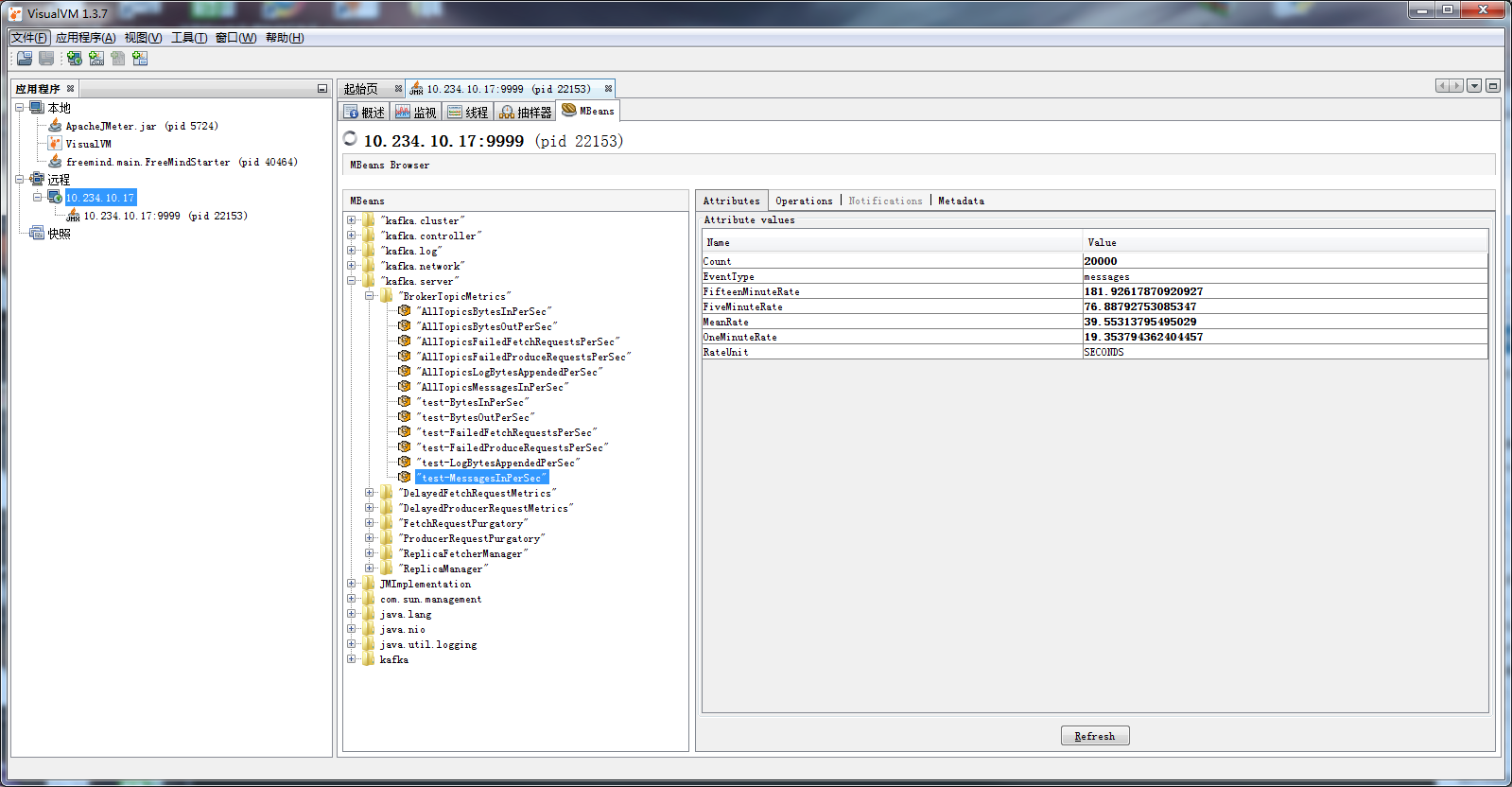The height and width of the screenshot is (787, 1512).
Task: Switch to the 抽样器 tab
Action: point(526,112)
